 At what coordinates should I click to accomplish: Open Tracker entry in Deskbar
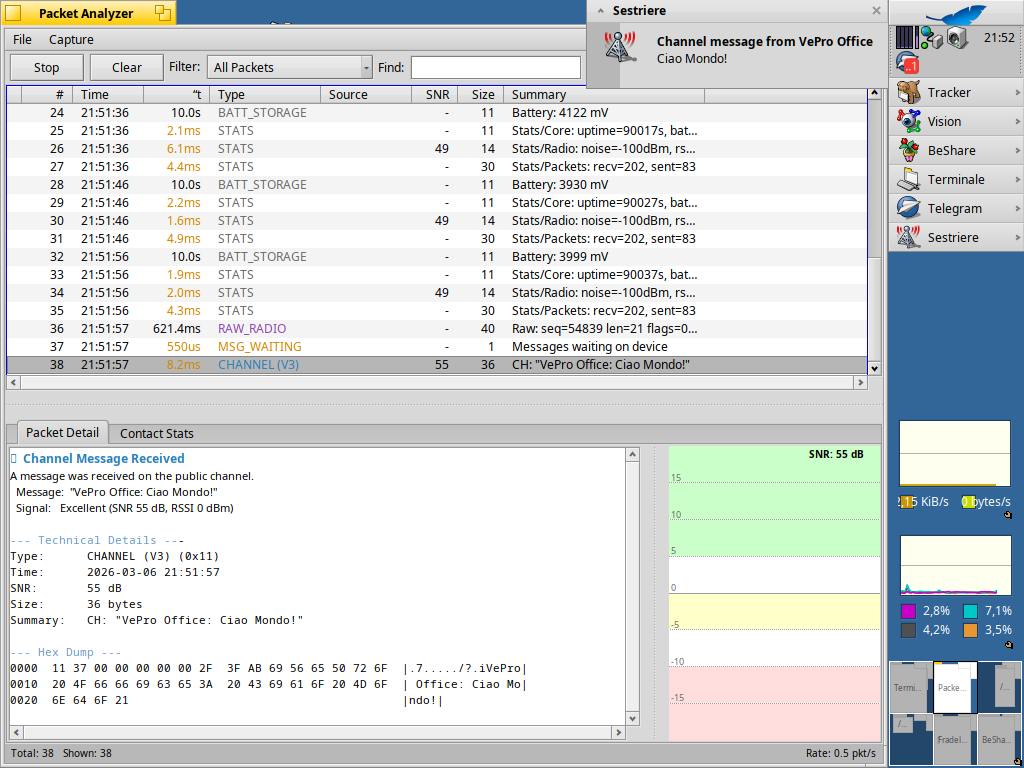coord(955,93)
